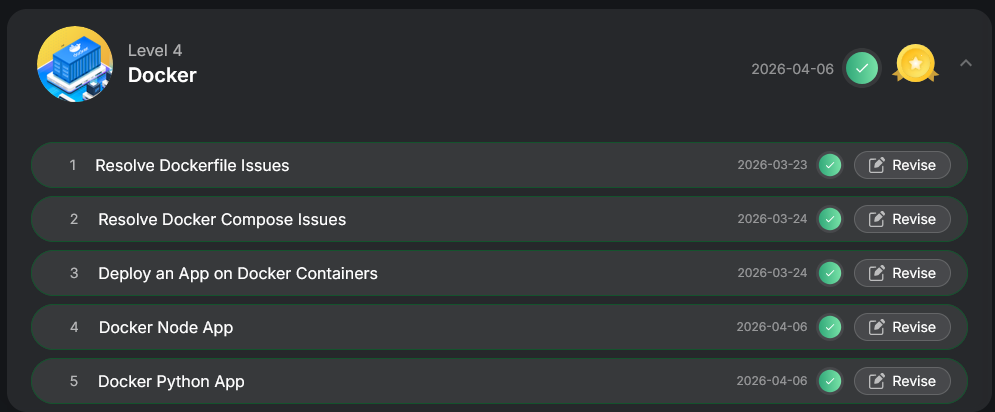Click the Docker level container avatar icon

click(75, 64)
